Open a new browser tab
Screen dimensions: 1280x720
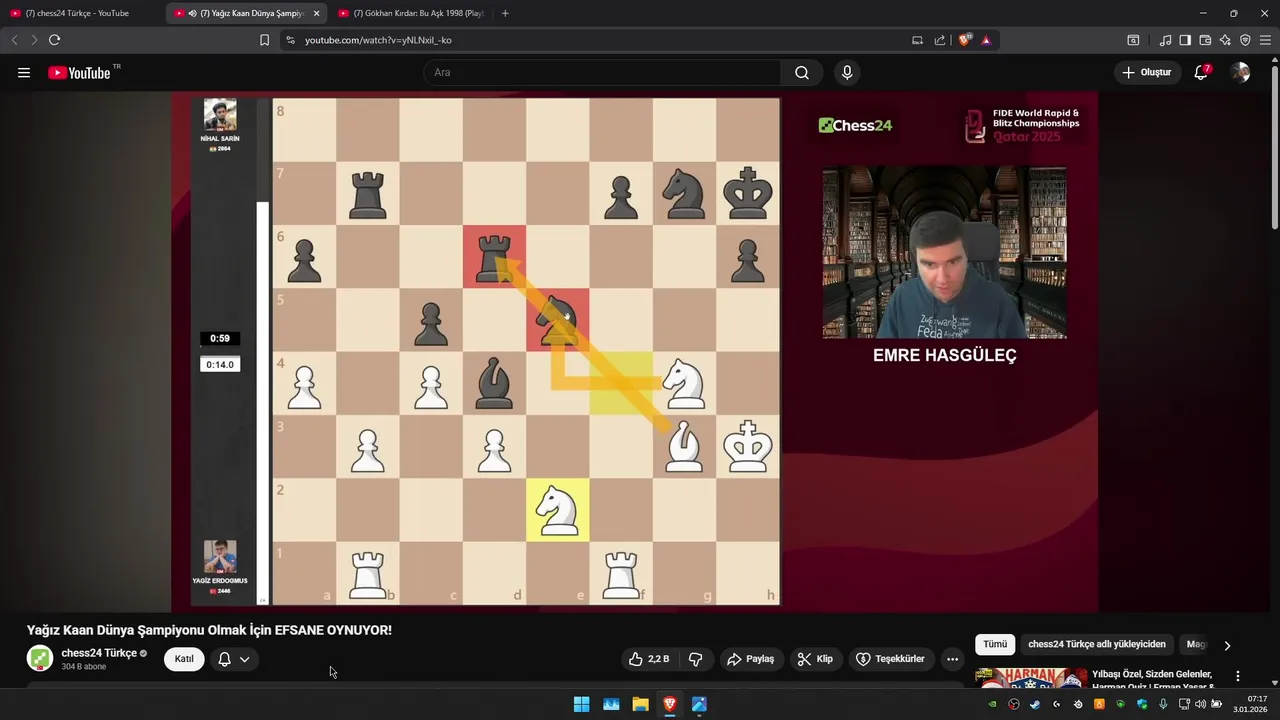[x=505, y=13]
